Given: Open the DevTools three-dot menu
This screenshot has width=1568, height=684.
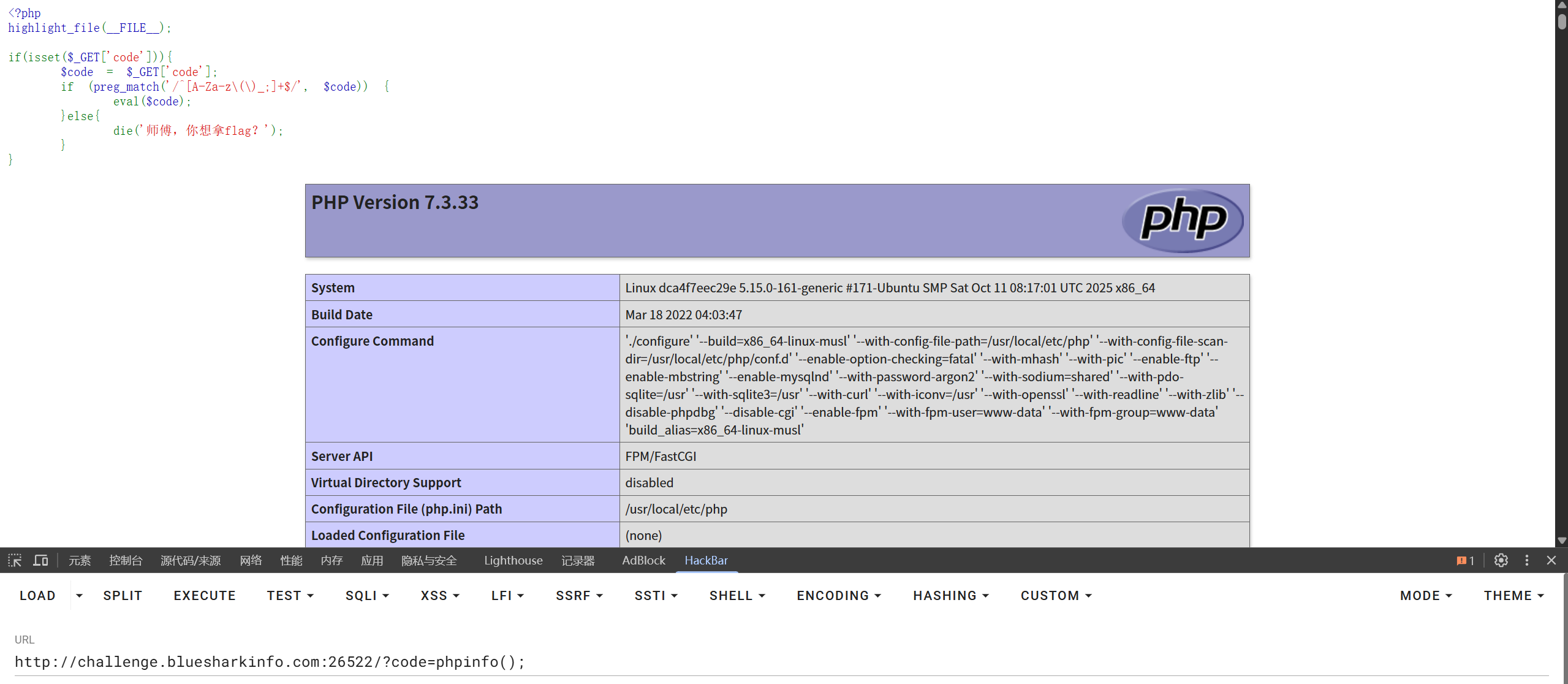Looking at the screenshot, I should (1526, 560).
